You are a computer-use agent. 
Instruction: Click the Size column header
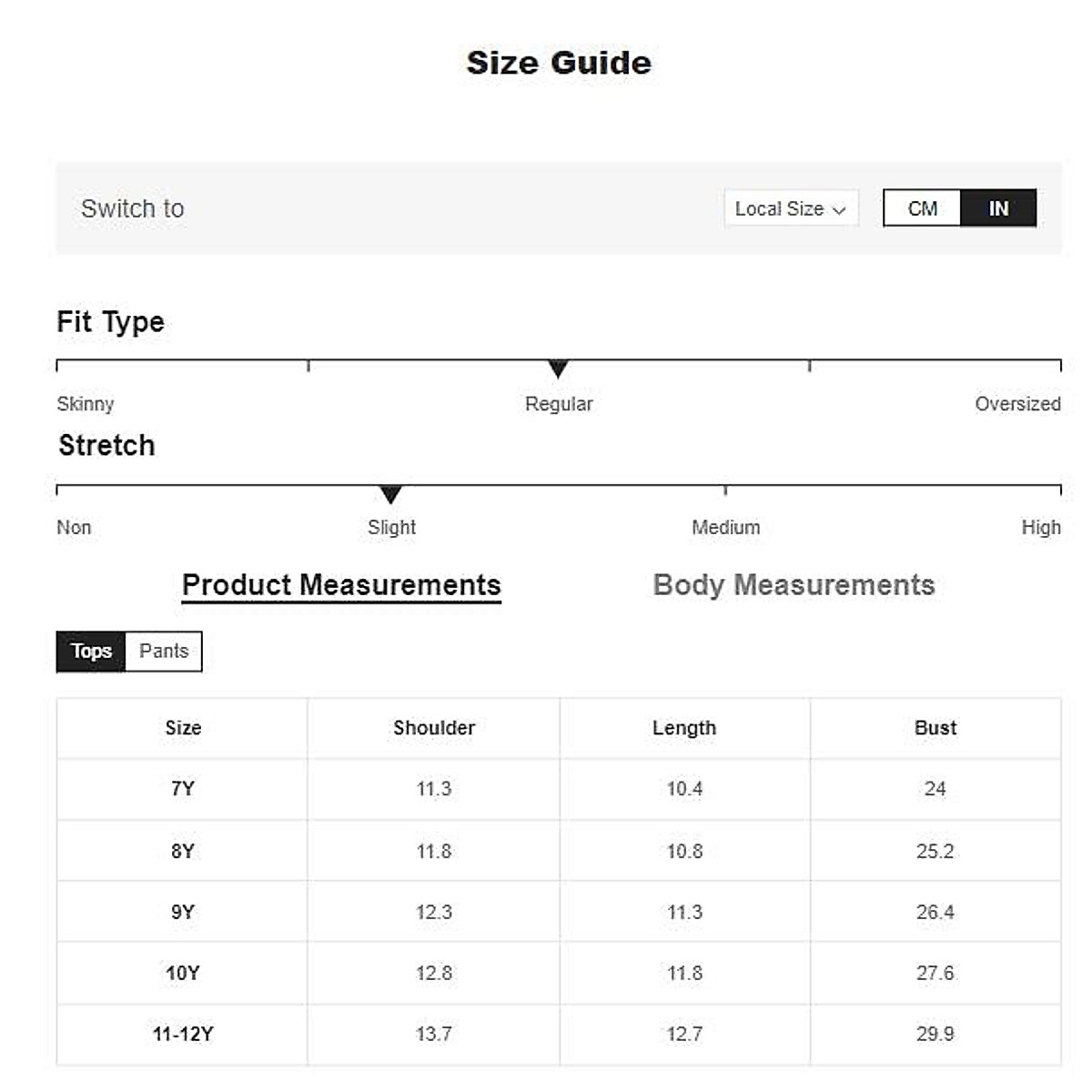pos(183,728)
